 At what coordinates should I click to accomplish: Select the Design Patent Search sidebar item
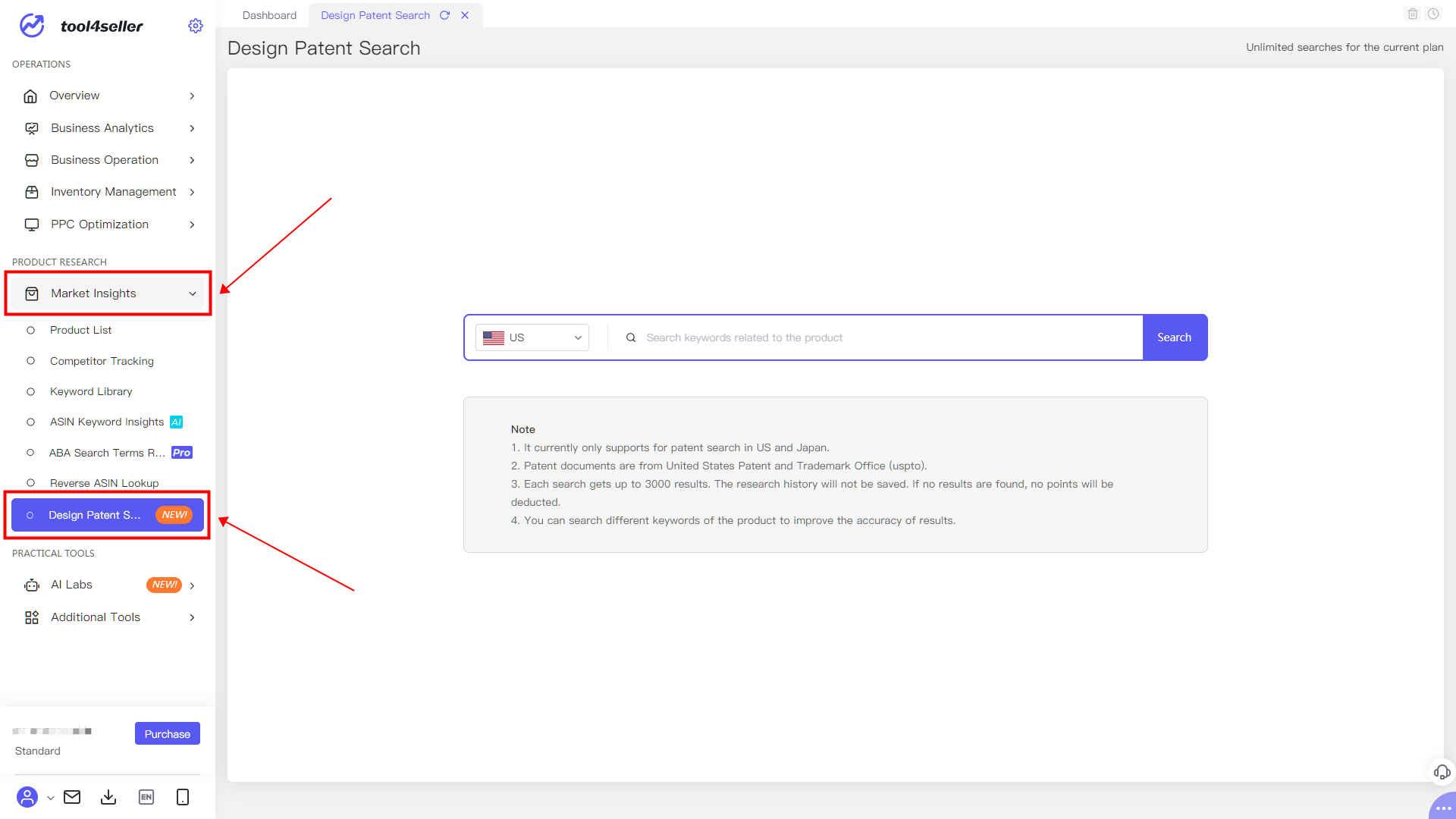point(108,515)
